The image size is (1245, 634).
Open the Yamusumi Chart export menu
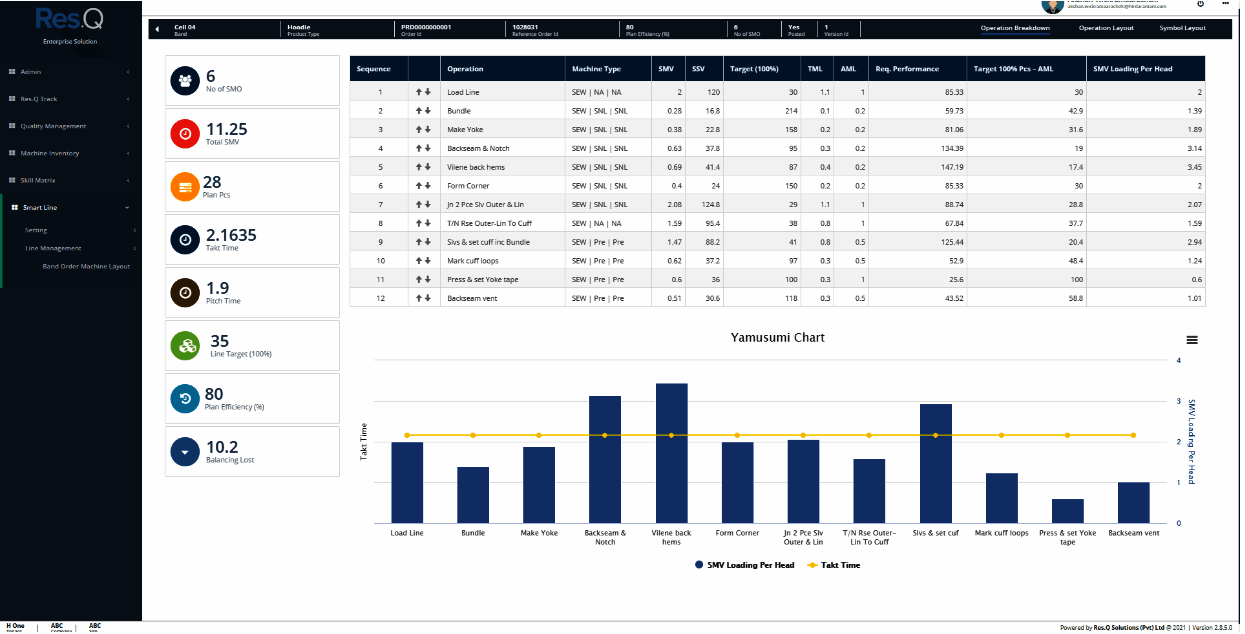1192,340
